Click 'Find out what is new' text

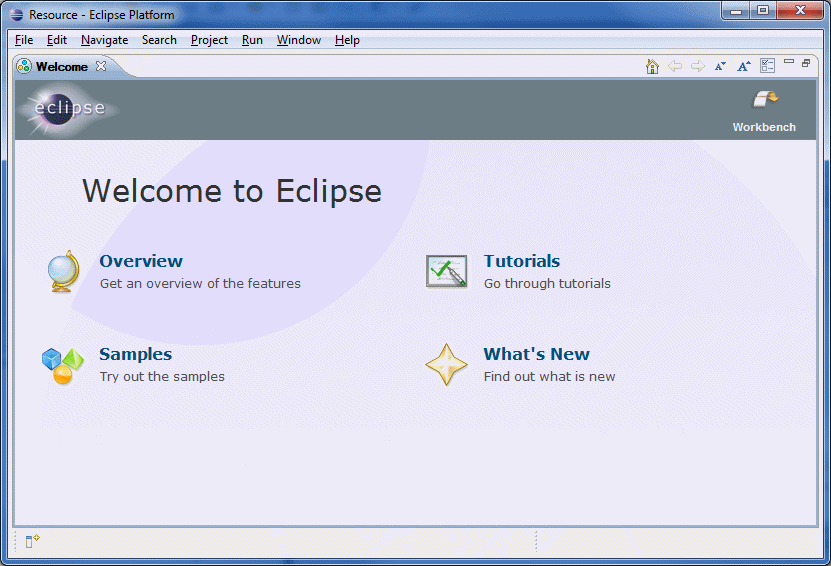(x=550, y=376)
